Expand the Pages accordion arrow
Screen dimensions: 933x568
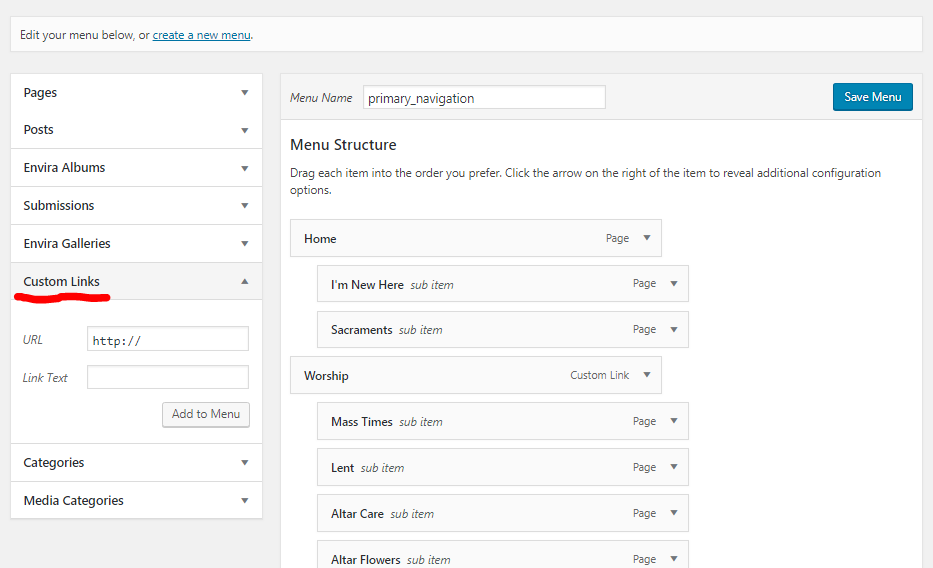tap(244, 93)
